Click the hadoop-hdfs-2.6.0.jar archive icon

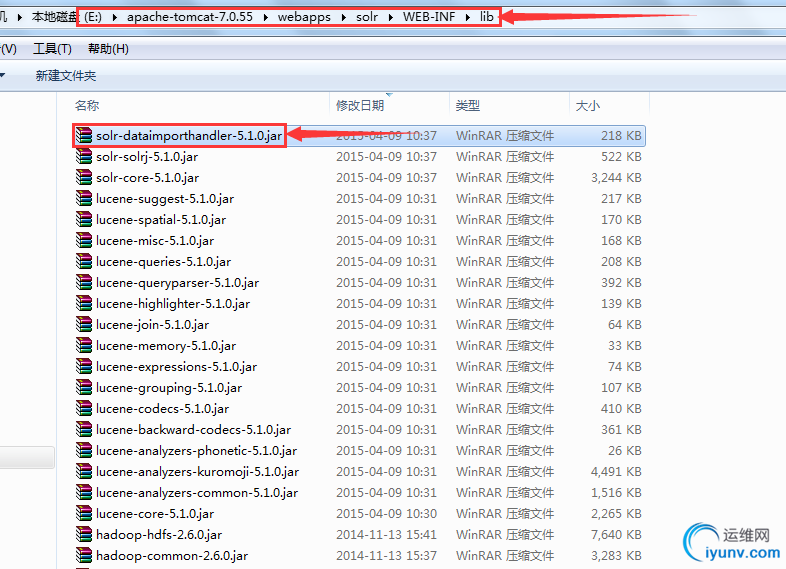(84, 535)
